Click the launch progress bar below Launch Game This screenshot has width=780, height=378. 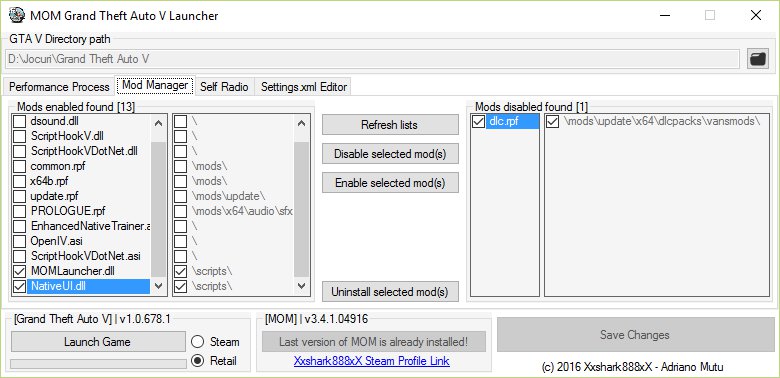(x=98, y=364)
